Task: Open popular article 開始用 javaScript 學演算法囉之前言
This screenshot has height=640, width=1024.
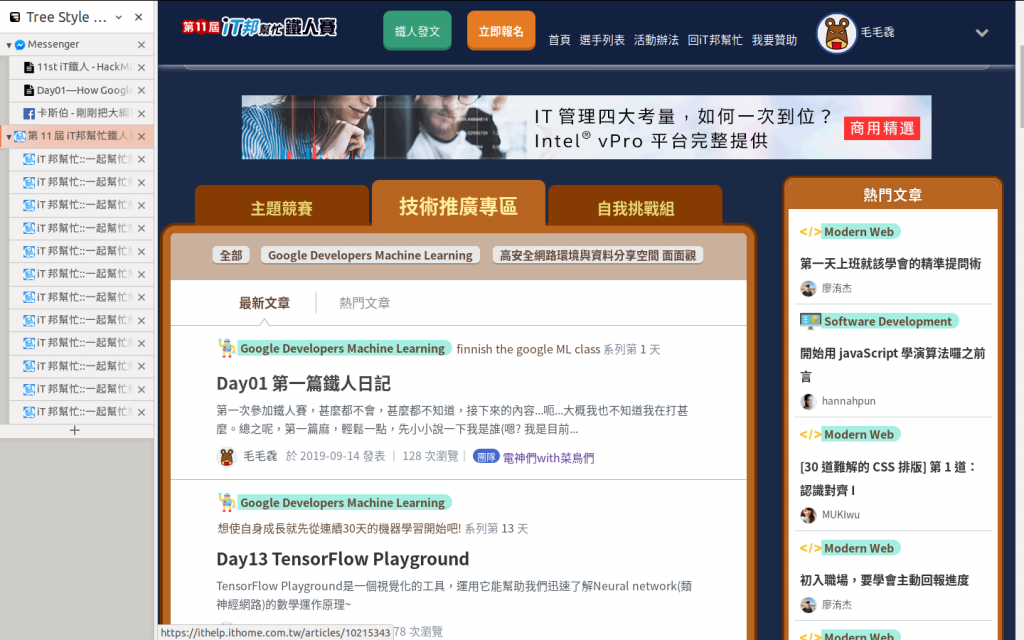Action: [892, 364]
